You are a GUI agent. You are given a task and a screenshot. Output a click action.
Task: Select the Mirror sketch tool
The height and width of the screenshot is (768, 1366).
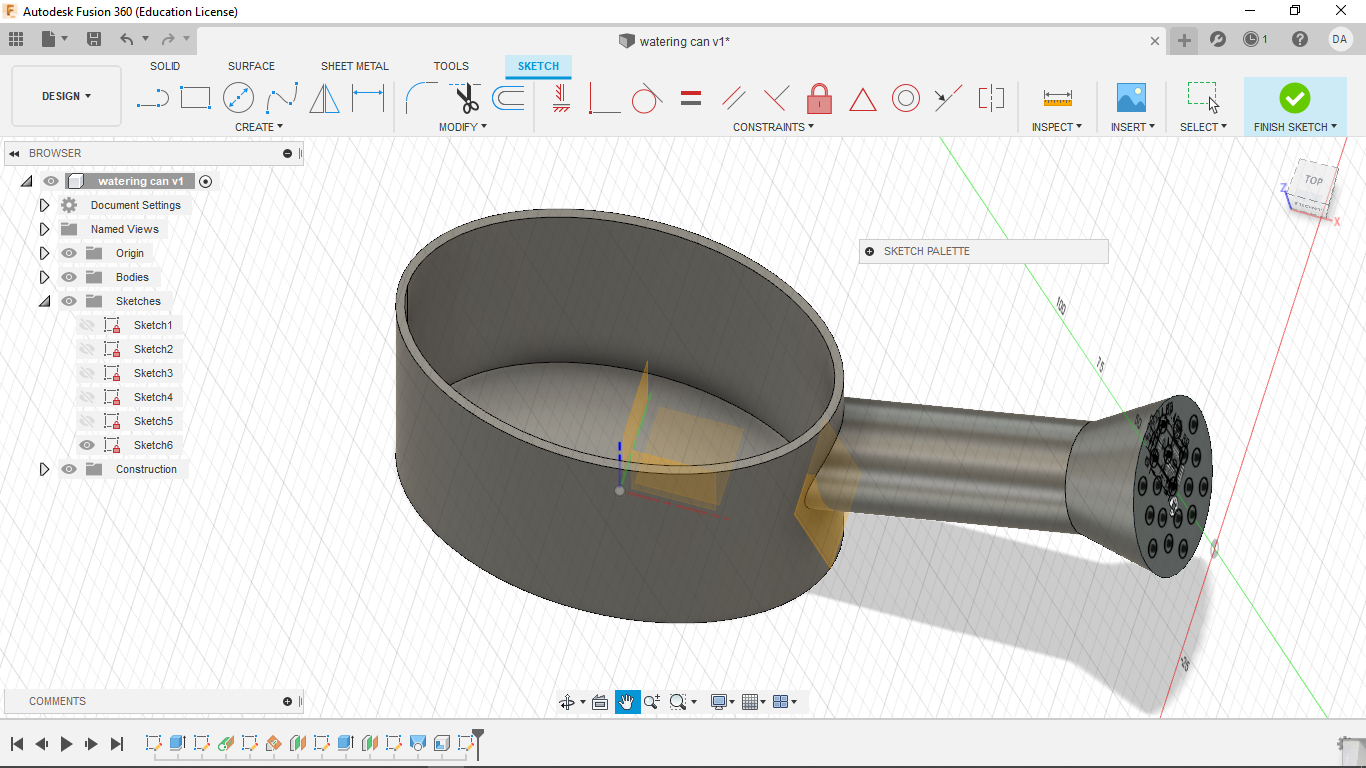[x=324, y=98]
